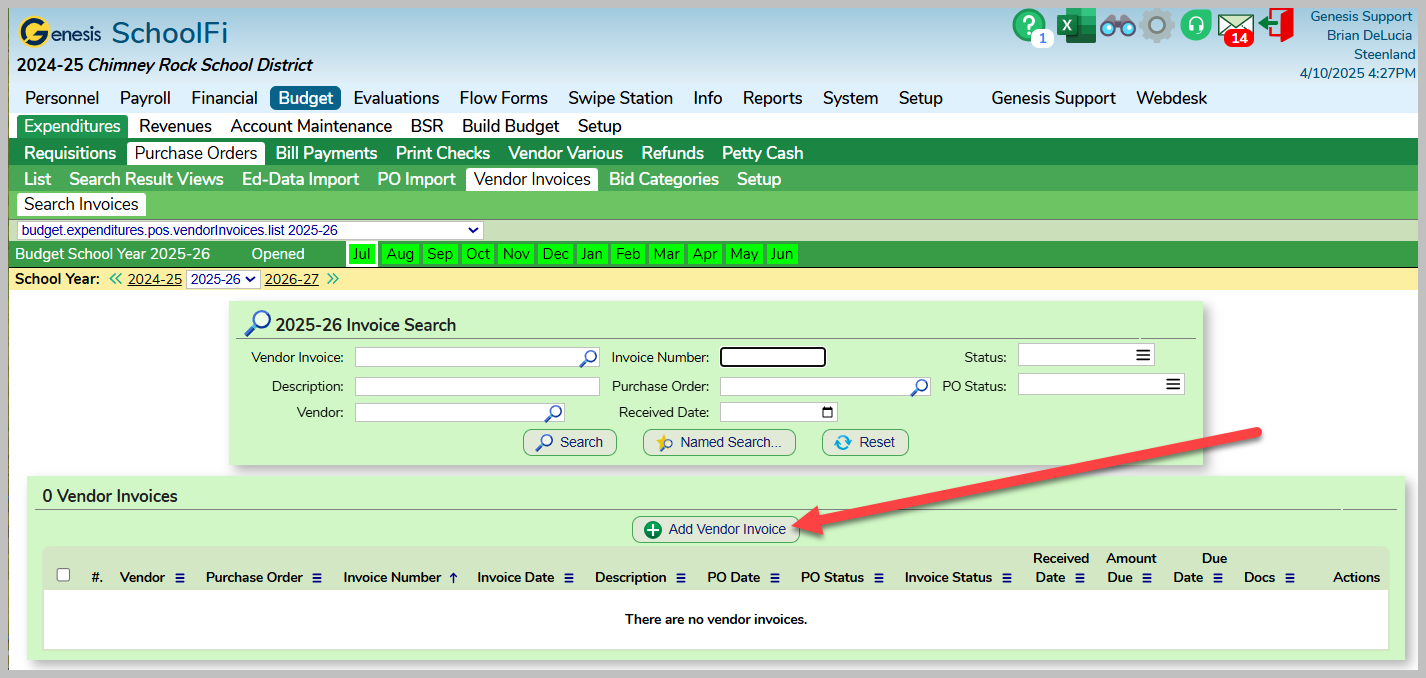Screen dimensions: 1426x678
Task: Go to previous school year double arrow
Action: coord(116,279)
